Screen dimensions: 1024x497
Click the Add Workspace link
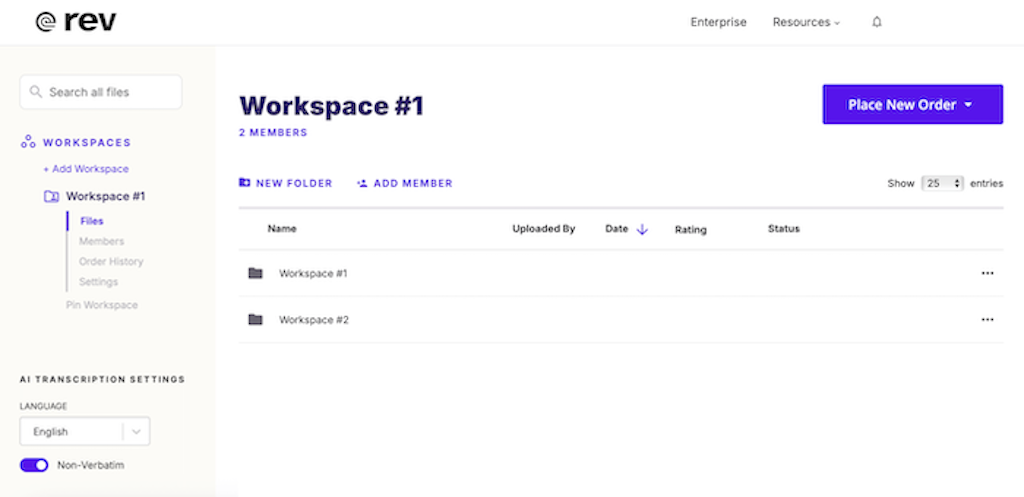point(85,169)
